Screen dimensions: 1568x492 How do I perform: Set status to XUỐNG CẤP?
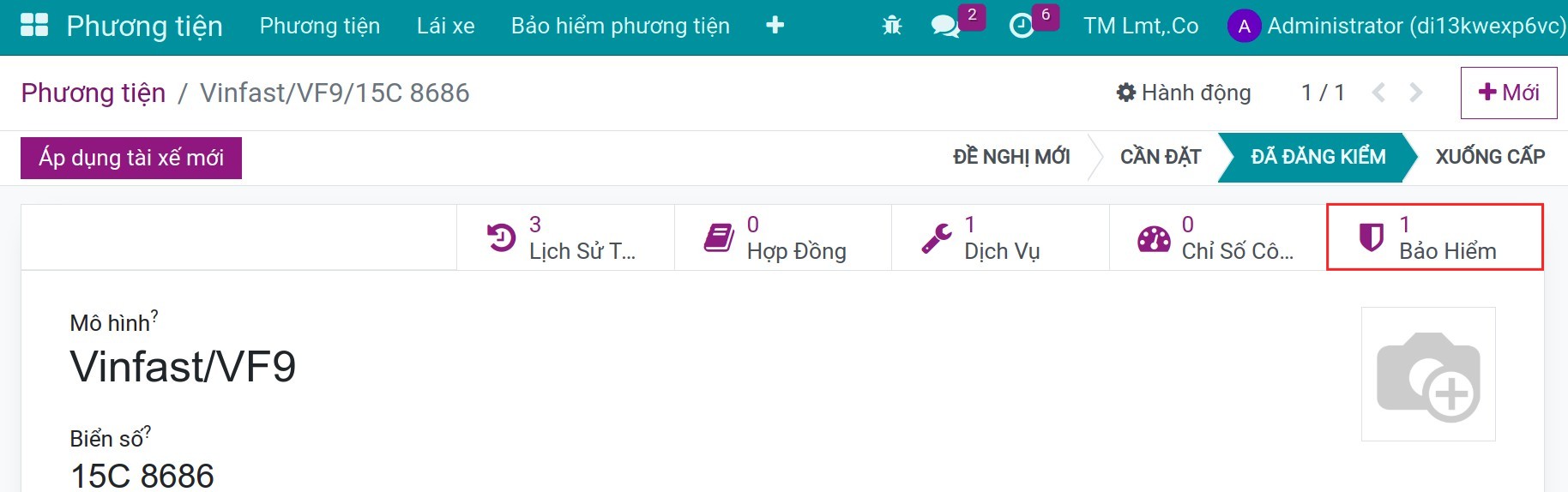pyautogui.click(x=1491, y=157)
